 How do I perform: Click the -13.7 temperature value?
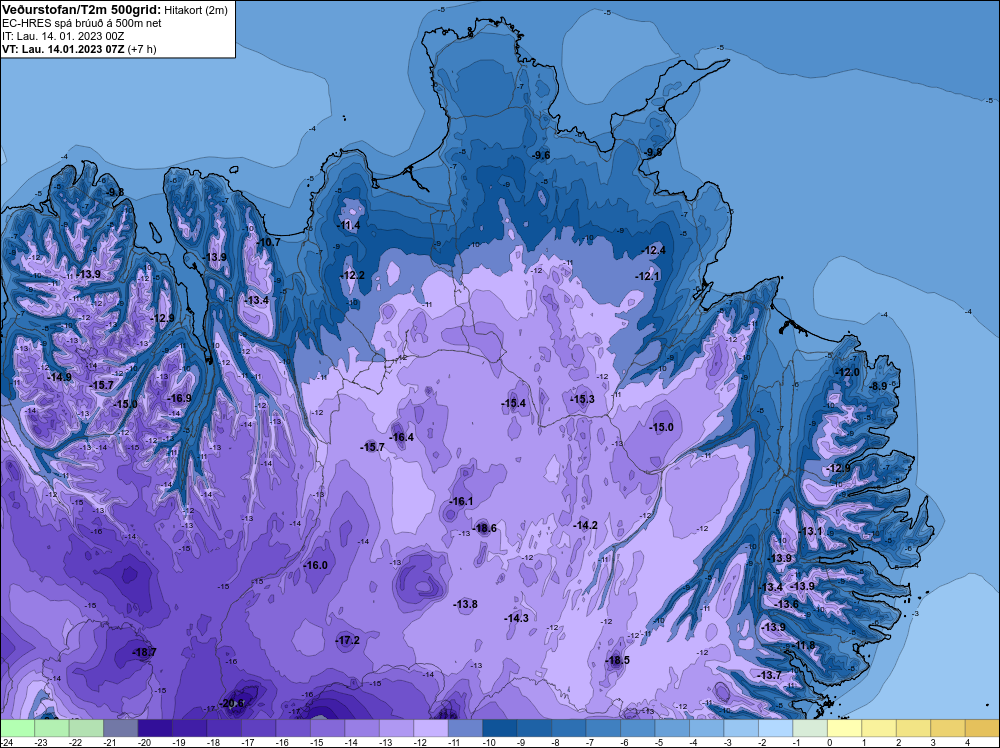[769, 675]
